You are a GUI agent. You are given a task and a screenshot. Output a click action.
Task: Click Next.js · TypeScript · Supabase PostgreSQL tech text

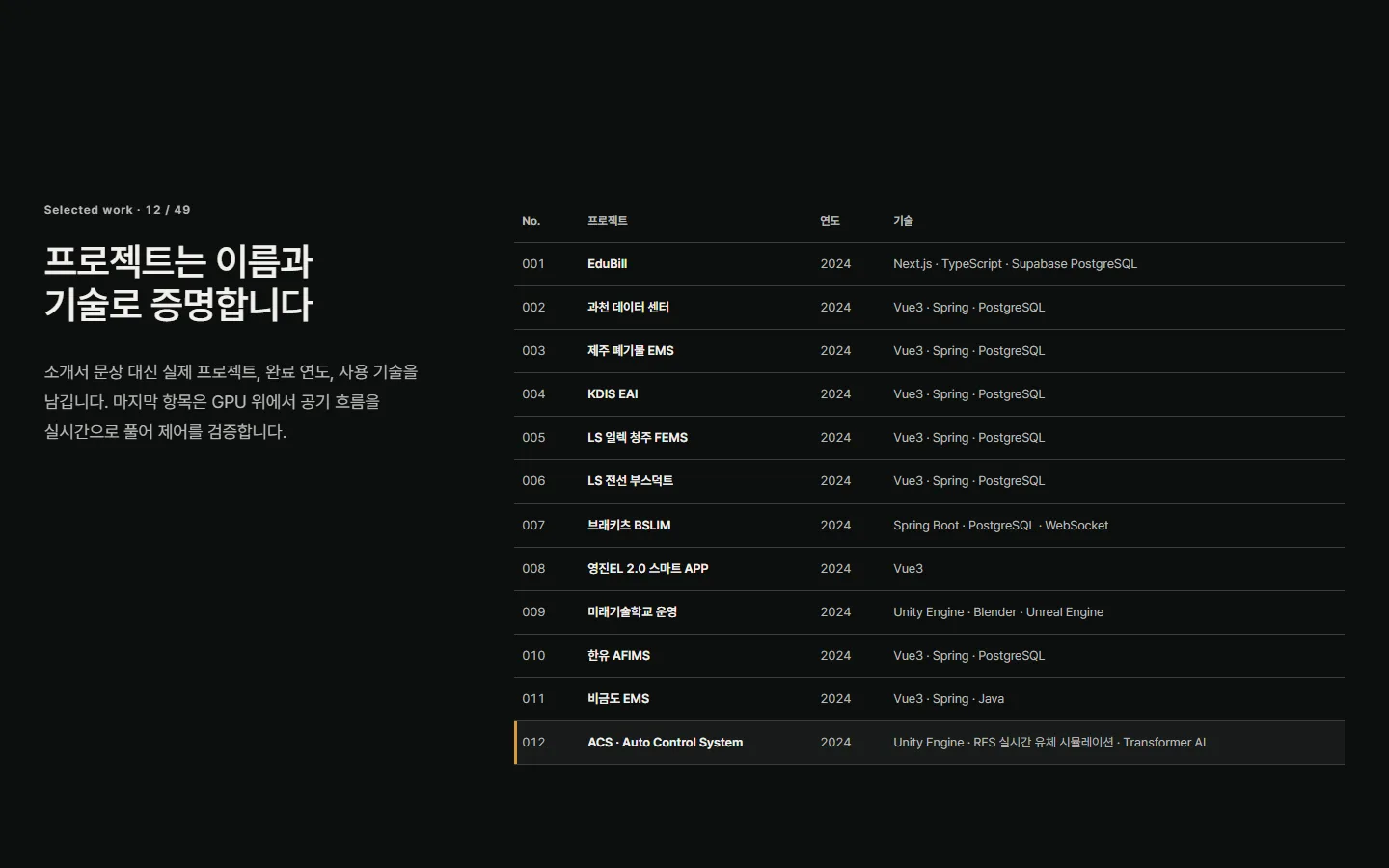point(1015,264)
